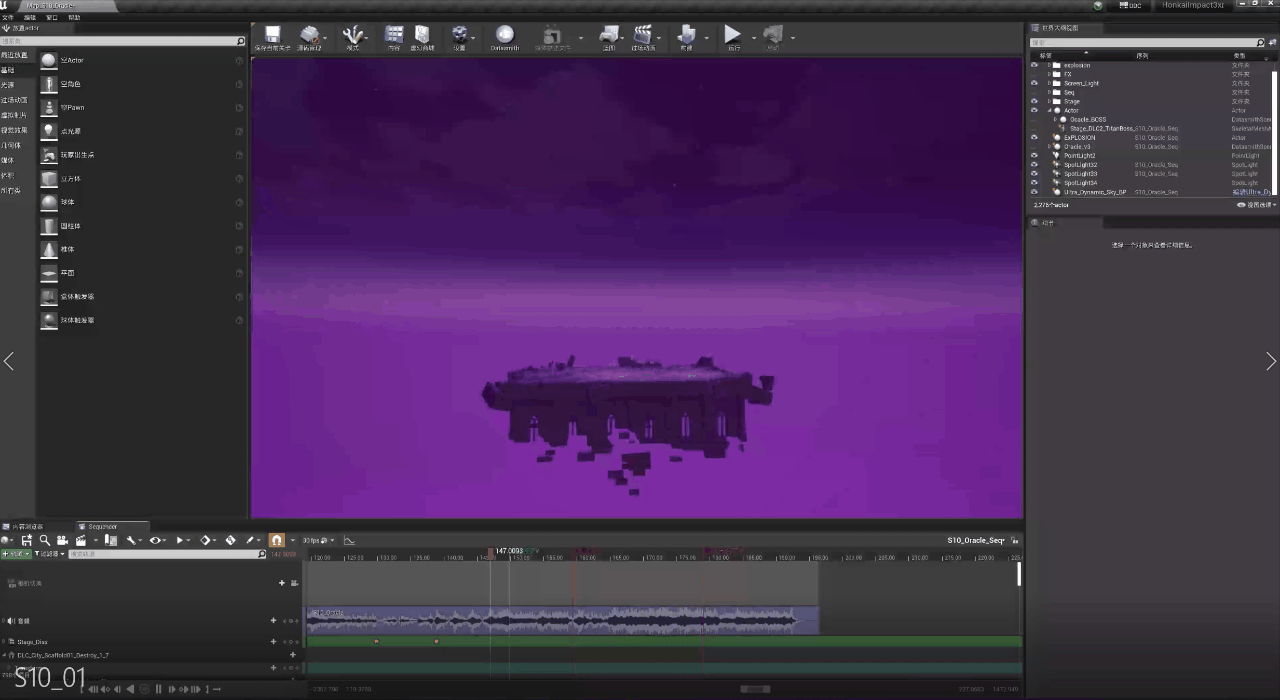Image resolution: width=1280 pixels, height=700 pixels.
Task: Play the sequence in reverse
Action: 130,689
